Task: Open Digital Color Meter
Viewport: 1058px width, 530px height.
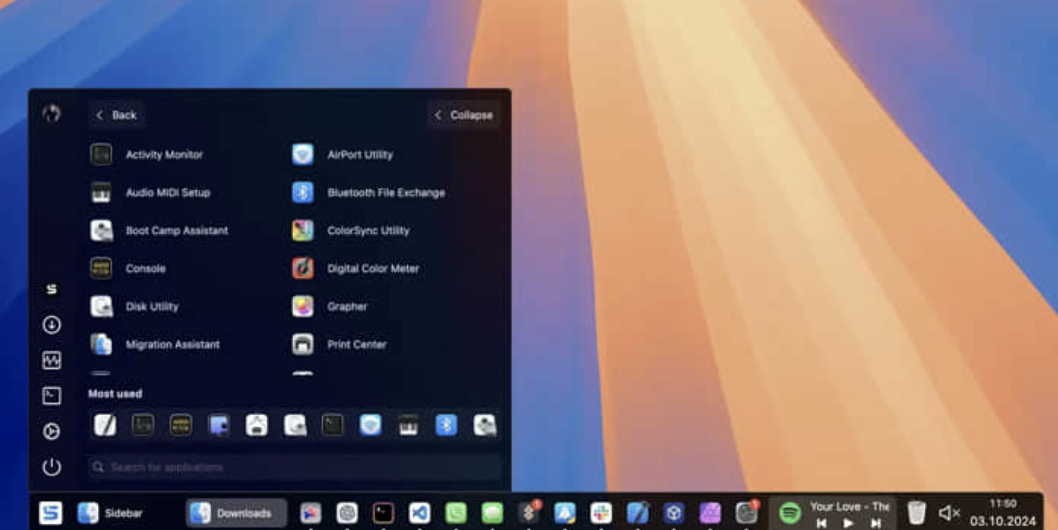Action: pyautogui.click(x=372, y=269)
